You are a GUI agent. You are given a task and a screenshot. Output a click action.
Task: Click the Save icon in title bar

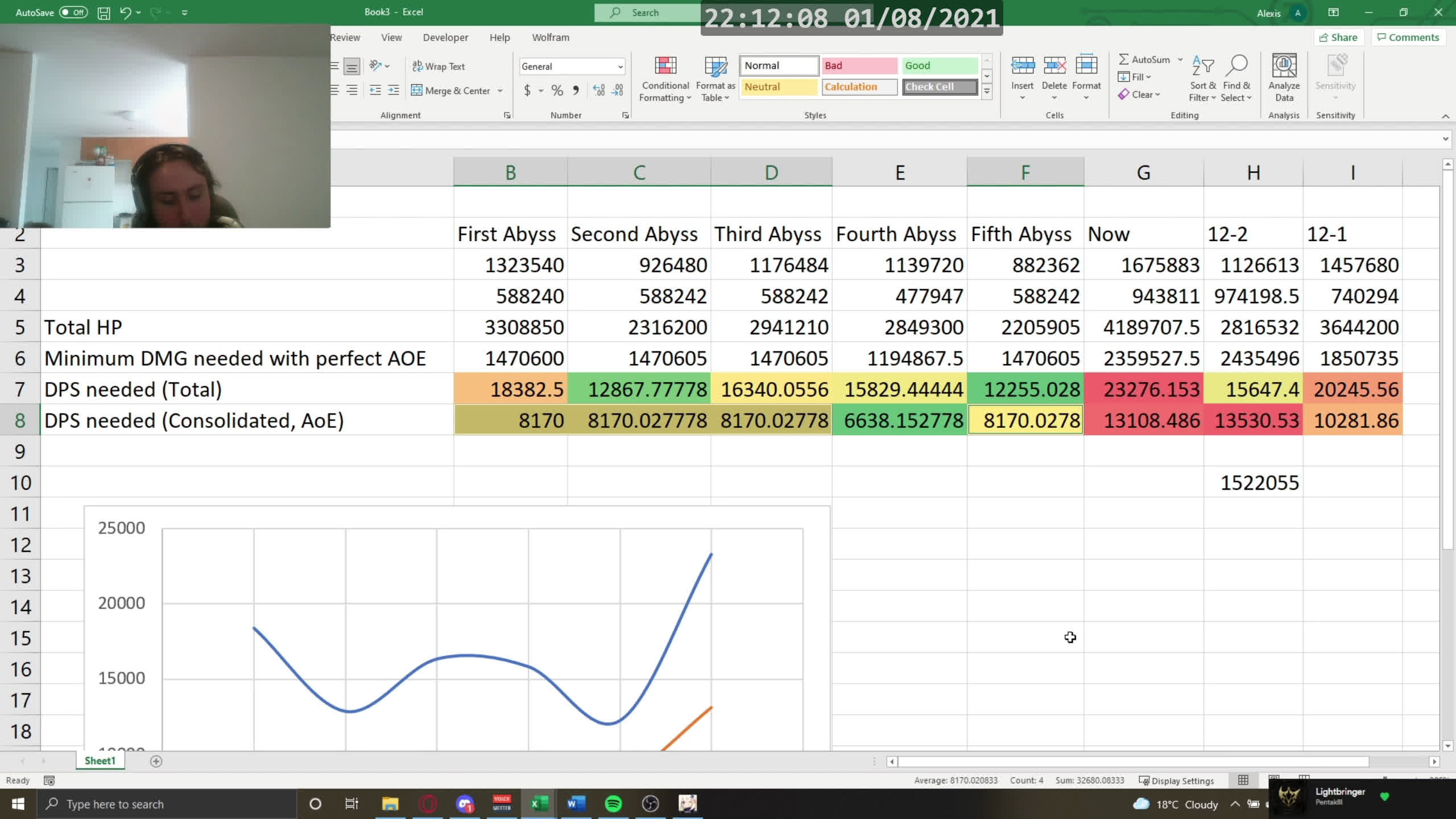[x=104, y=13]
